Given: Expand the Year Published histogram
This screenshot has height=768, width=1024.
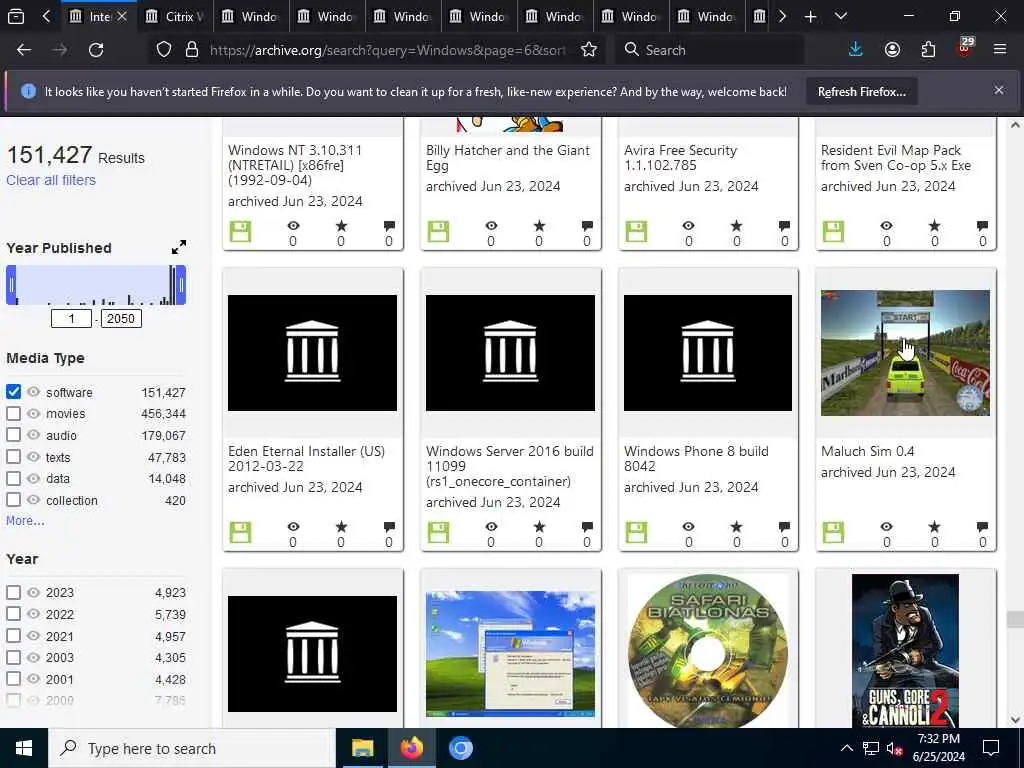Looking at the screenshot, I should tap(178, 248).
